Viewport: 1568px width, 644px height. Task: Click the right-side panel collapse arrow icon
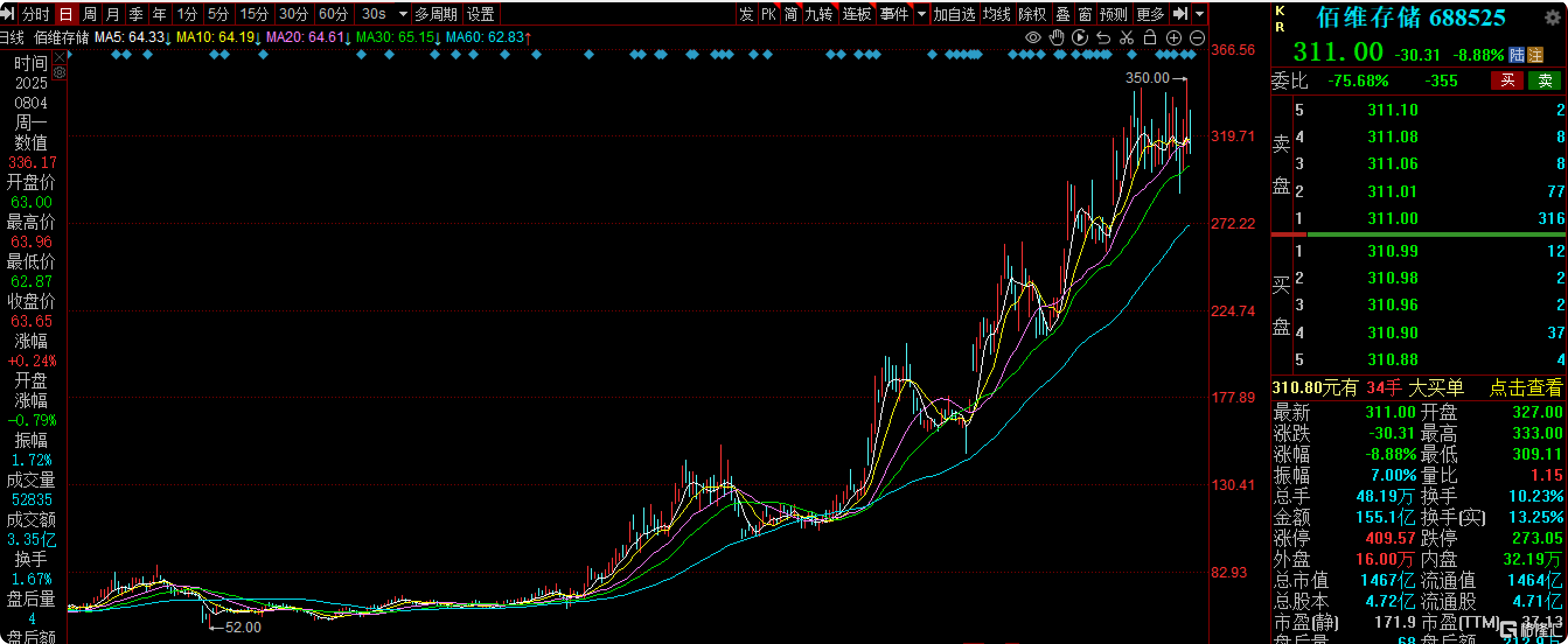point(1180,13)
